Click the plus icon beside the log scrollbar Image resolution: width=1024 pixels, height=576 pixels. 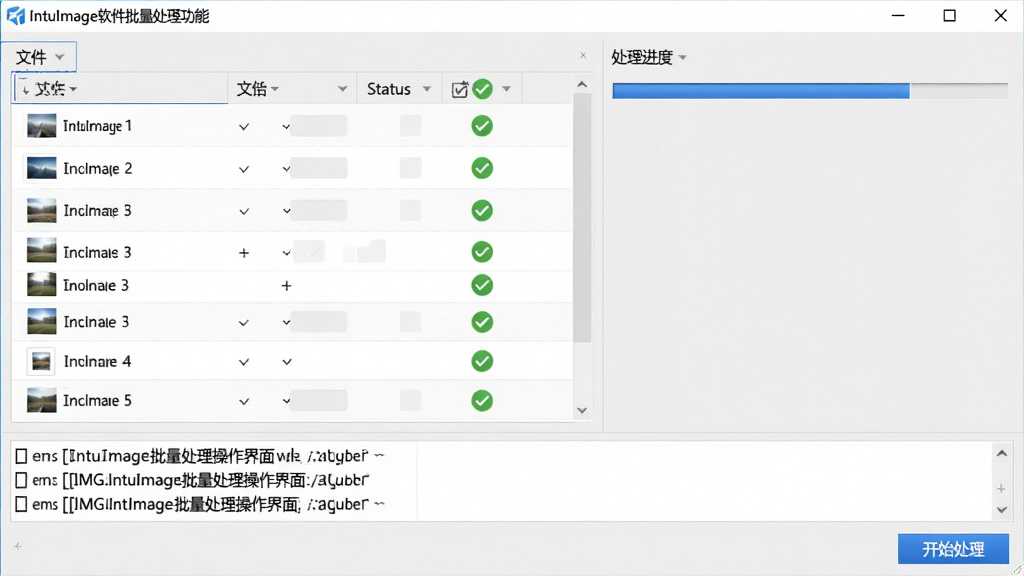click(1001, 488)
